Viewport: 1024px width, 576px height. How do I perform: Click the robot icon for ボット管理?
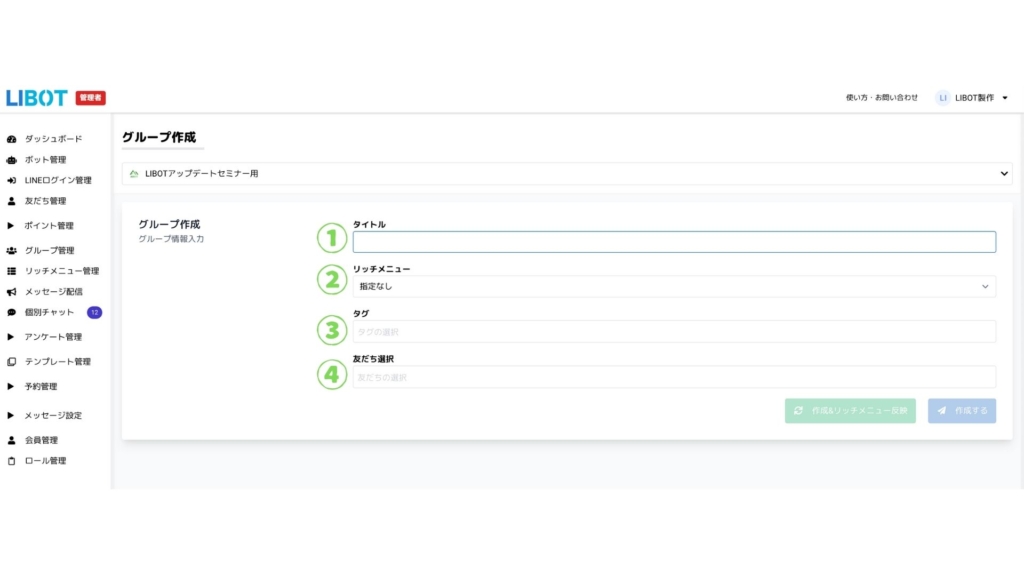click(x=12, y=160)
